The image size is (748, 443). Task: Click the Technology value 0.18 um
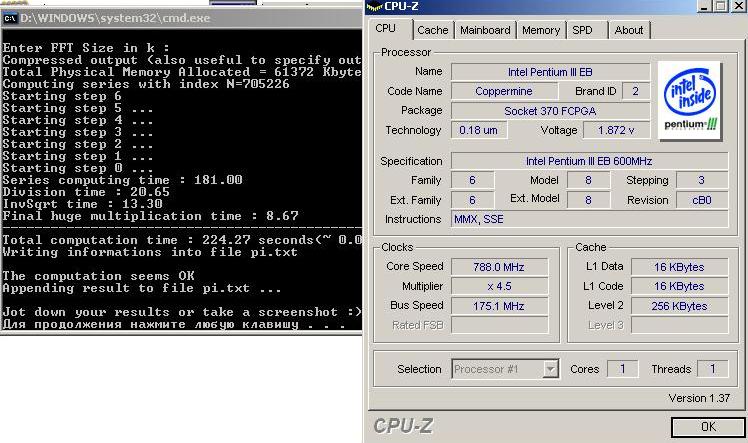pos(478,130)
